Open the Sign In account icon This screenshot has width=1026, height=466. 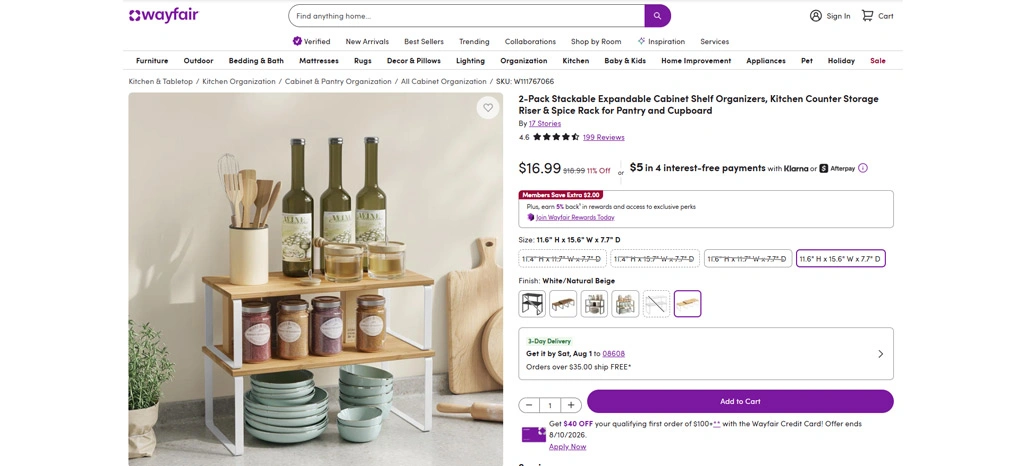pyautogui.click(x=815, y=16)
